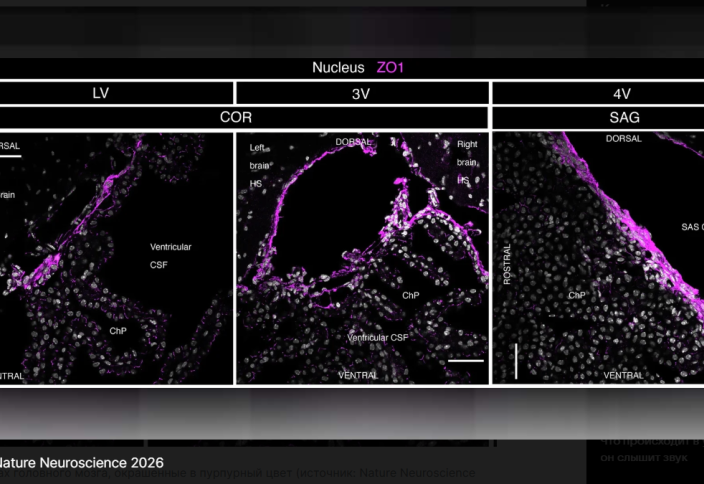Viewport: 704px width, 484px height.
Task: Click the 4V header label
Action: point(622,93)
